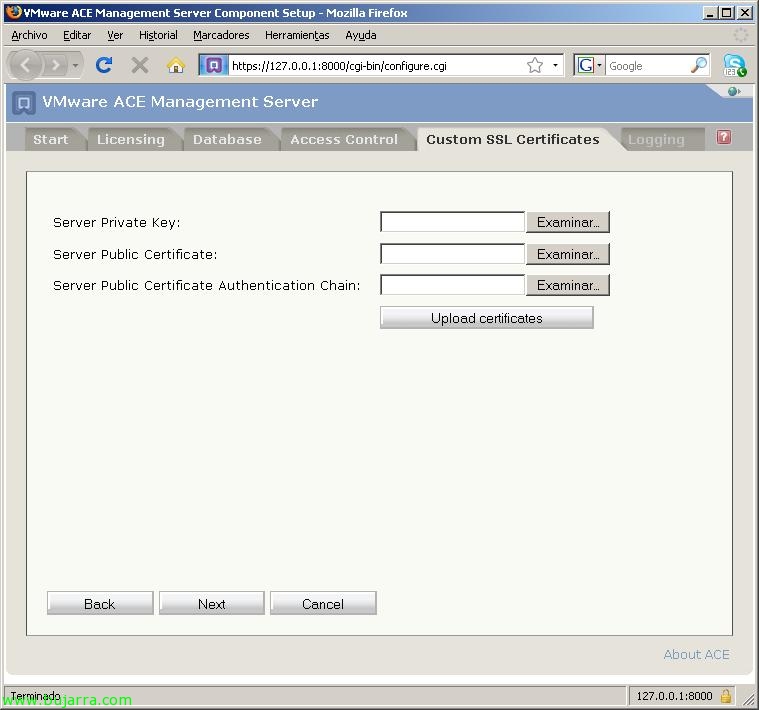This screenshot has height=710, width=759.
Task: Bookmark this page with the star icon
Action: (x=535, y=65)
